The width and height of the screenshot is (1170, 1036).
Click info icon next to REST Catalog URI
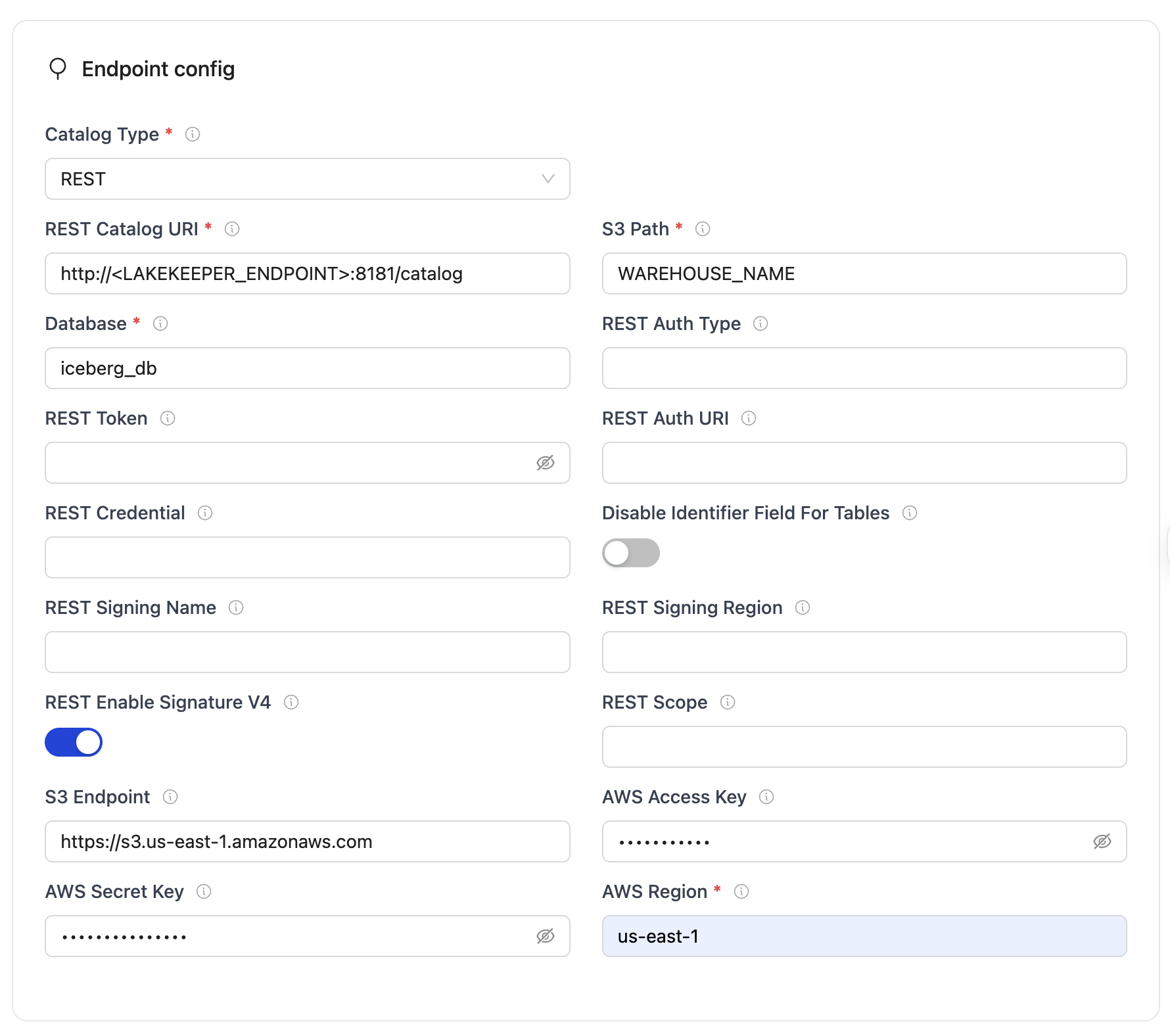pos(232,229)
